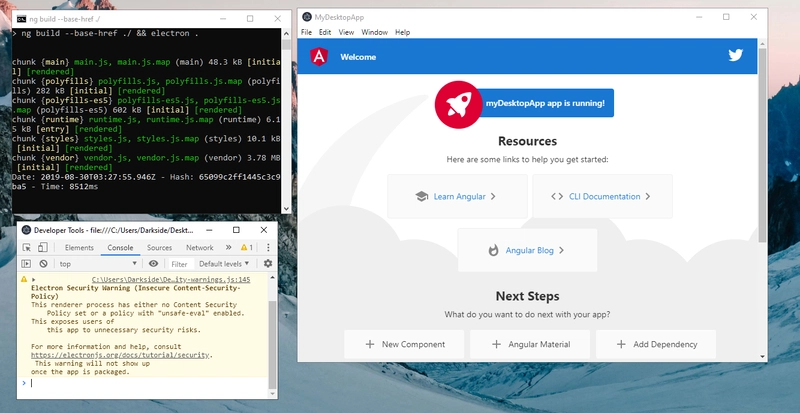Click the console Filter input field
This screenshot has width=800, height=413.
click(x=182, y=263)
